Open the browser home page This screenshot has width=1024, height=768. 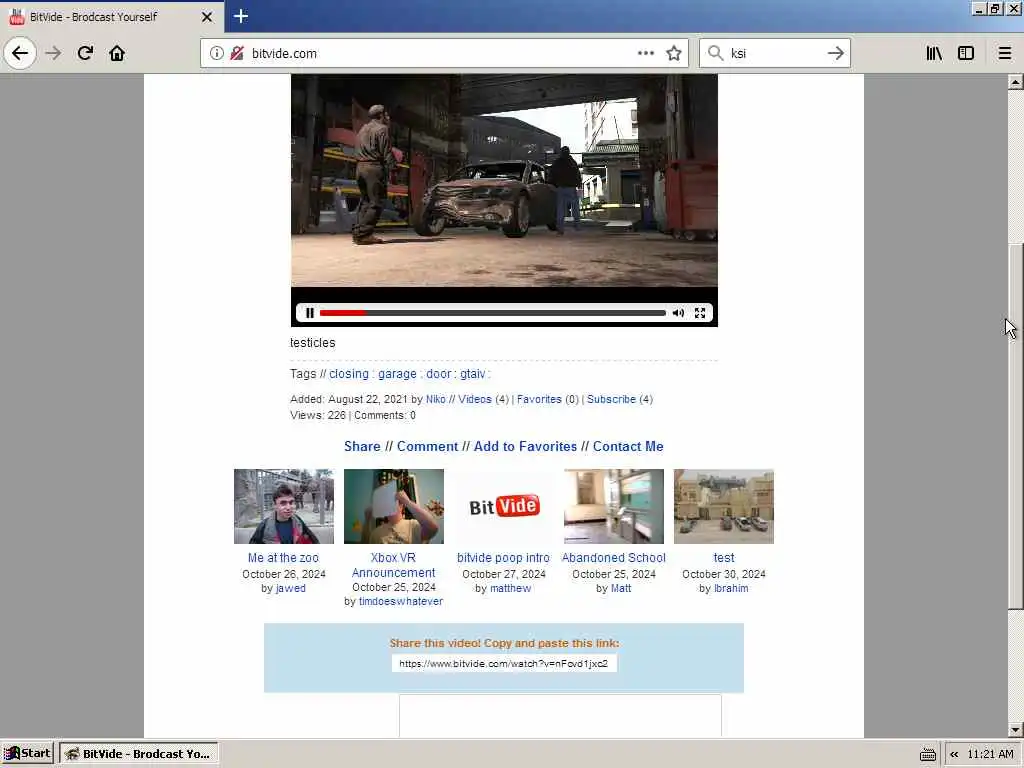(117, 53)
